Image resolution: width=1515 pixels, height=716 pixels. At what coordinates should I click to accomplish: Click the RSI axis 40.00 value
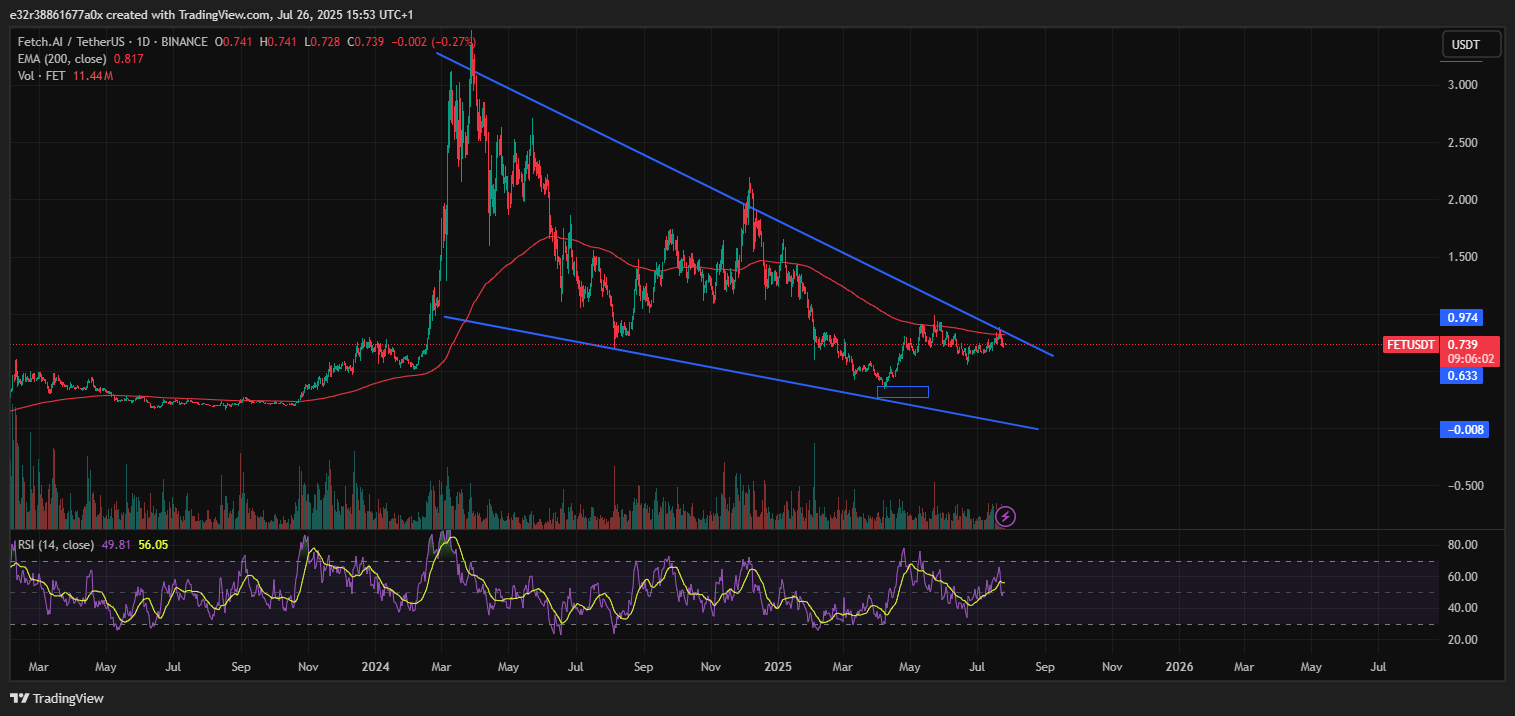[1463, 608]
